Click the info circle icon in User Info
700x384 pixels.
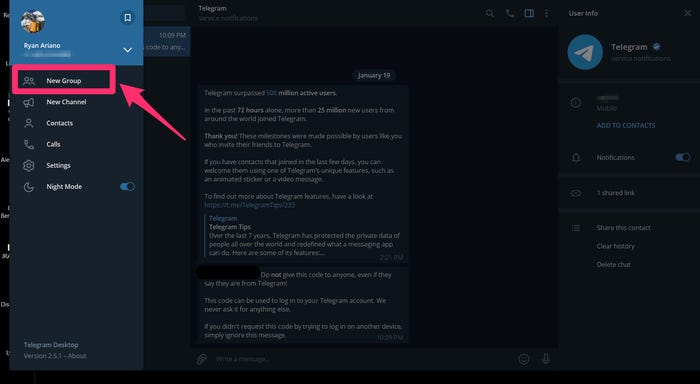tap(576, 103)
